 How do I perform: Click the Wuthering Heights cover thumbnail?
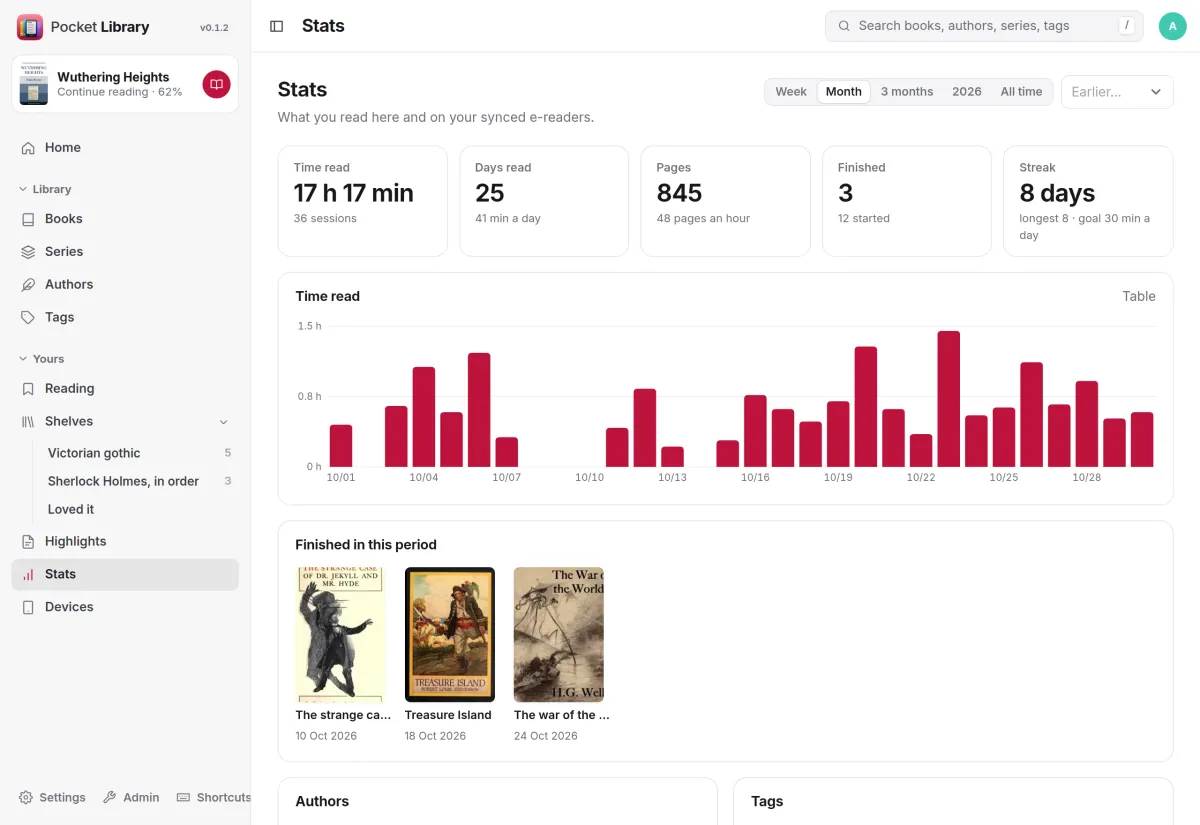point(34,84)
